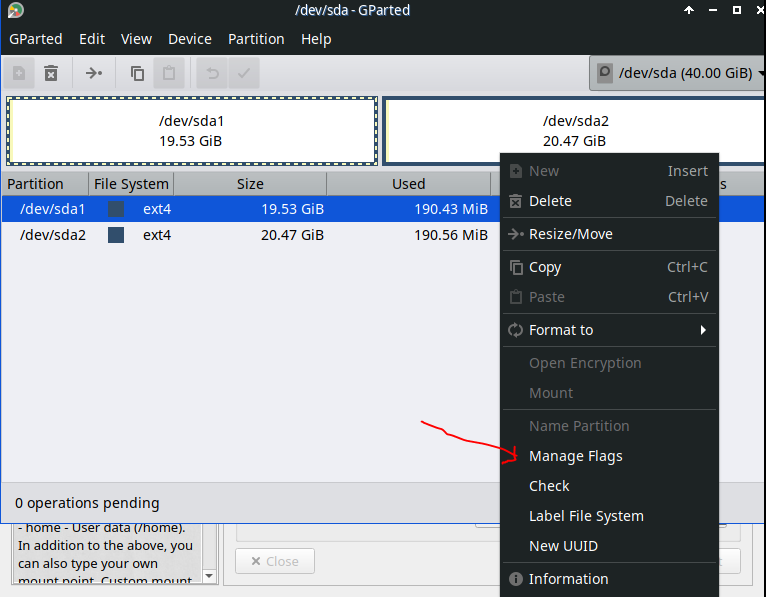The width and height of the screenshot is (766, 597).
Task: Open the Edit menu
Action: click(92, 39)
